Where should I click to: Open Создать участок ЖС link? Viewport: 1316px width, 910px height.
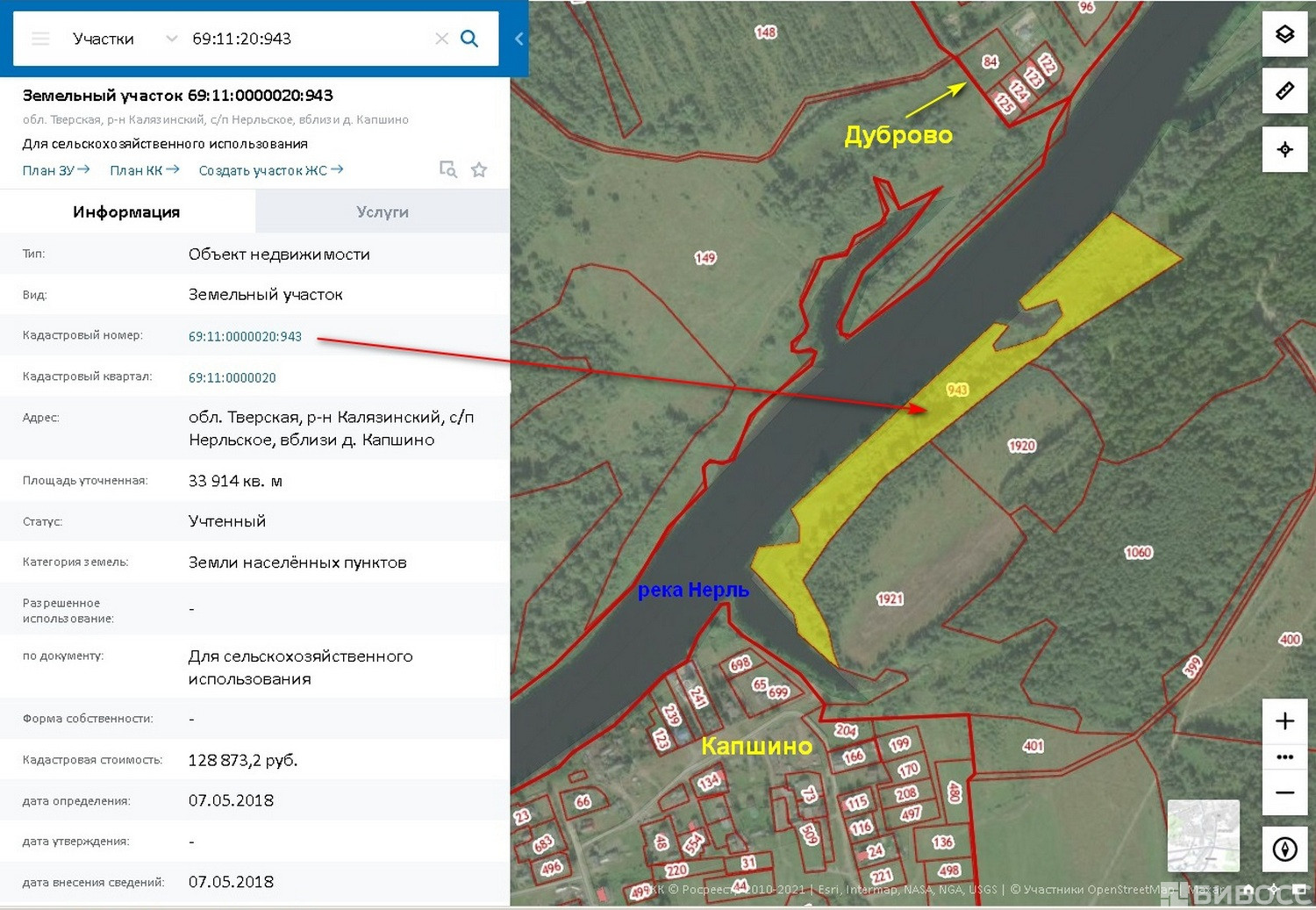coord(271,170)
